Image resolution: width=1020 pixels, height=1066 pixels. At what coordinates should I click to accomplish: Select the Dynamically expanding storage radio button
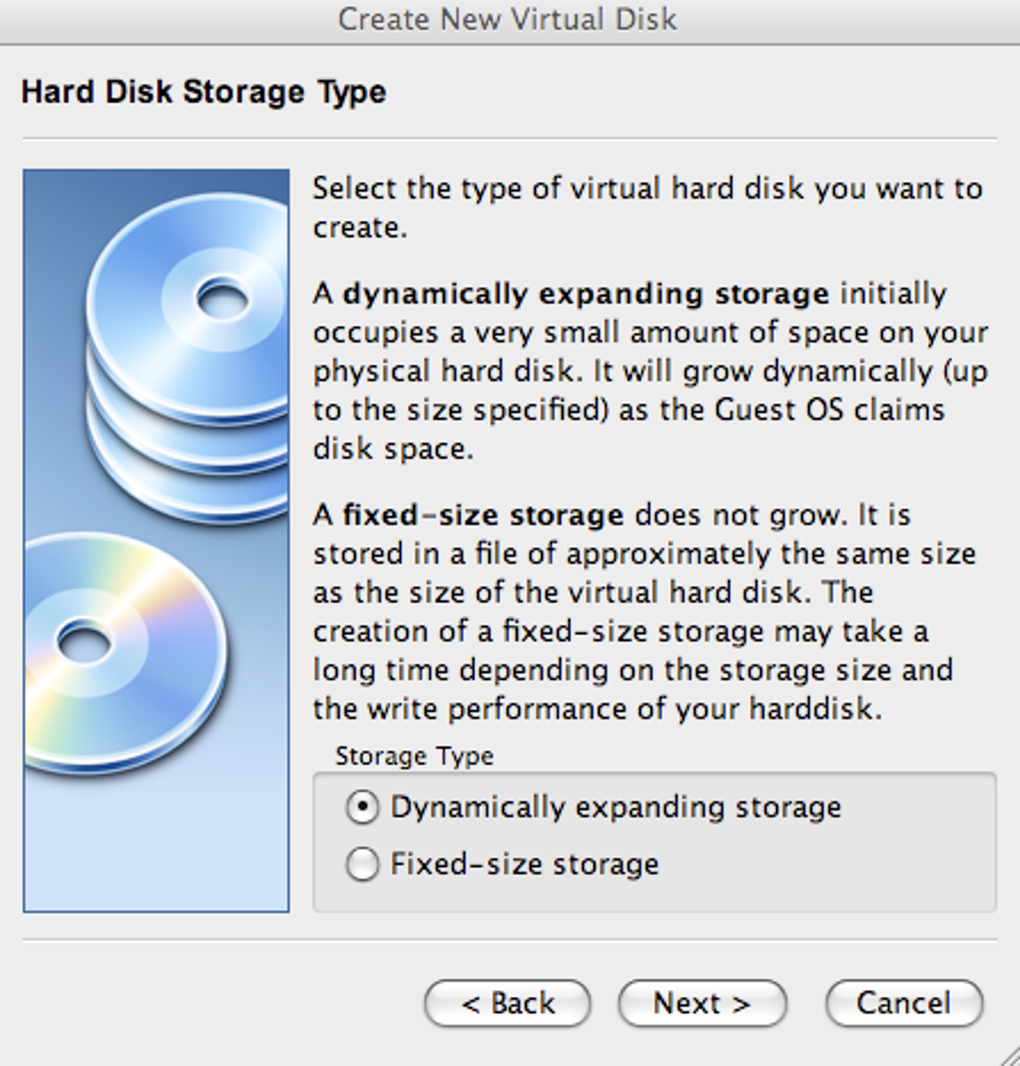tap(362, 808)
